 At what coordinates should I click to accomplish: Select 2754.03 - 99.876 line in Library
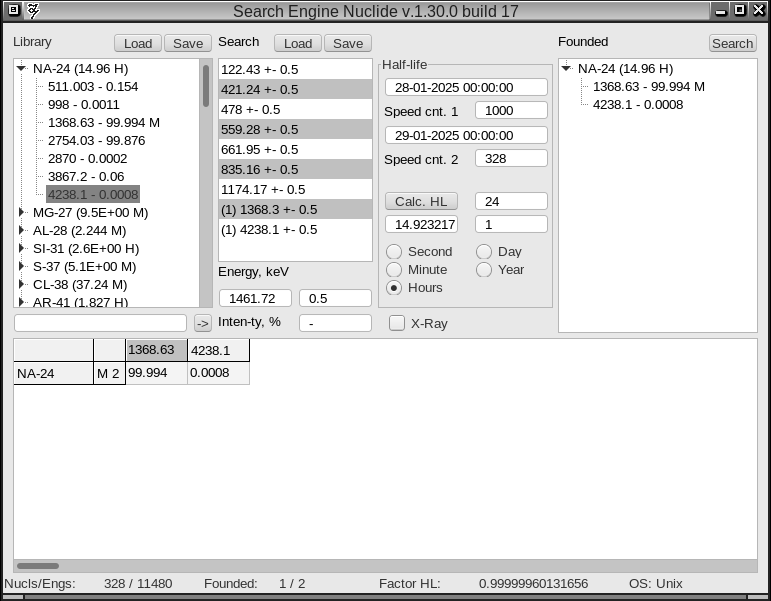(96, 141)
